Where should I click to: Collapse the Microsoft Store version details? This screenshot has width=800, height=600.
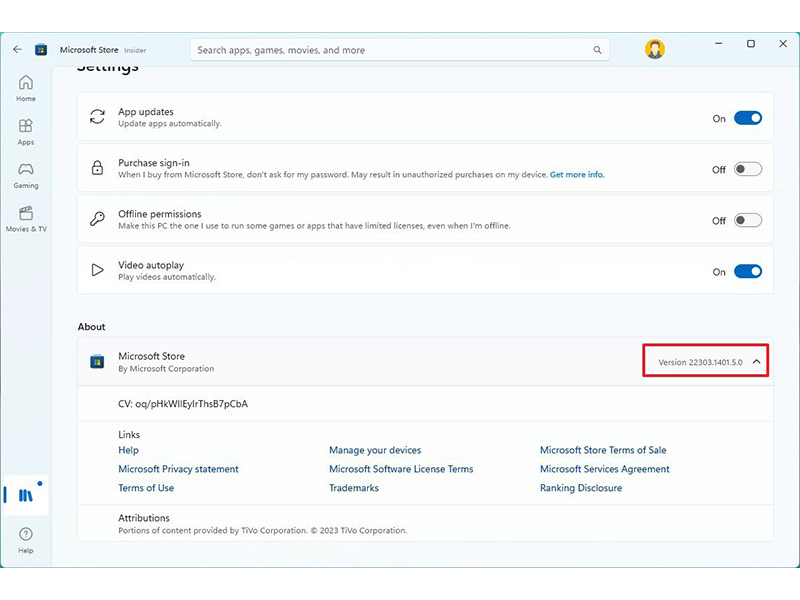pyautogui.click(x=756, y=362)
